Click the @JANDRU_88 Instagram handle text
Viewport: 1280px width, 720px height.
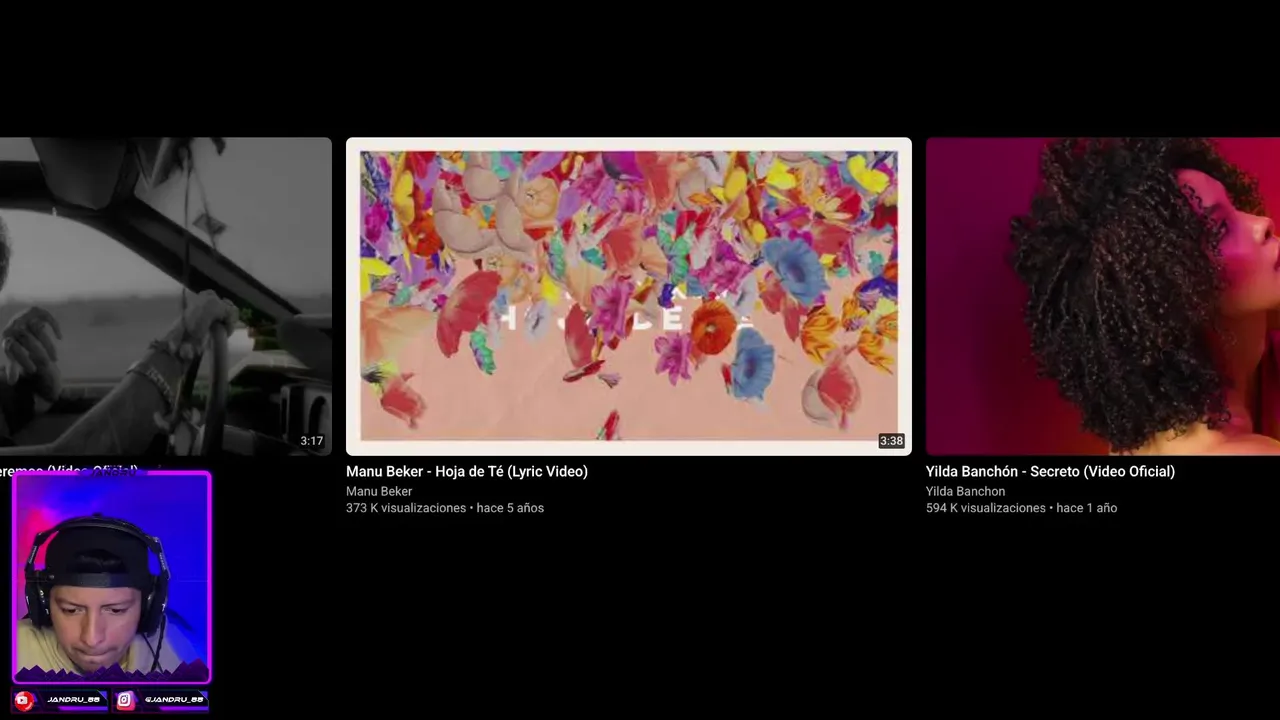point(173,700)
